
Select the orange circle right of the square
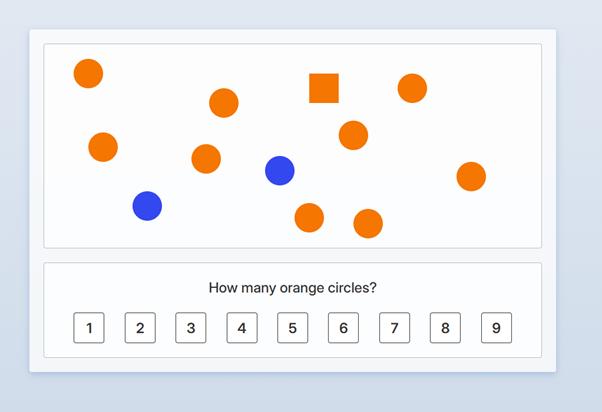[x=412, y=88]
